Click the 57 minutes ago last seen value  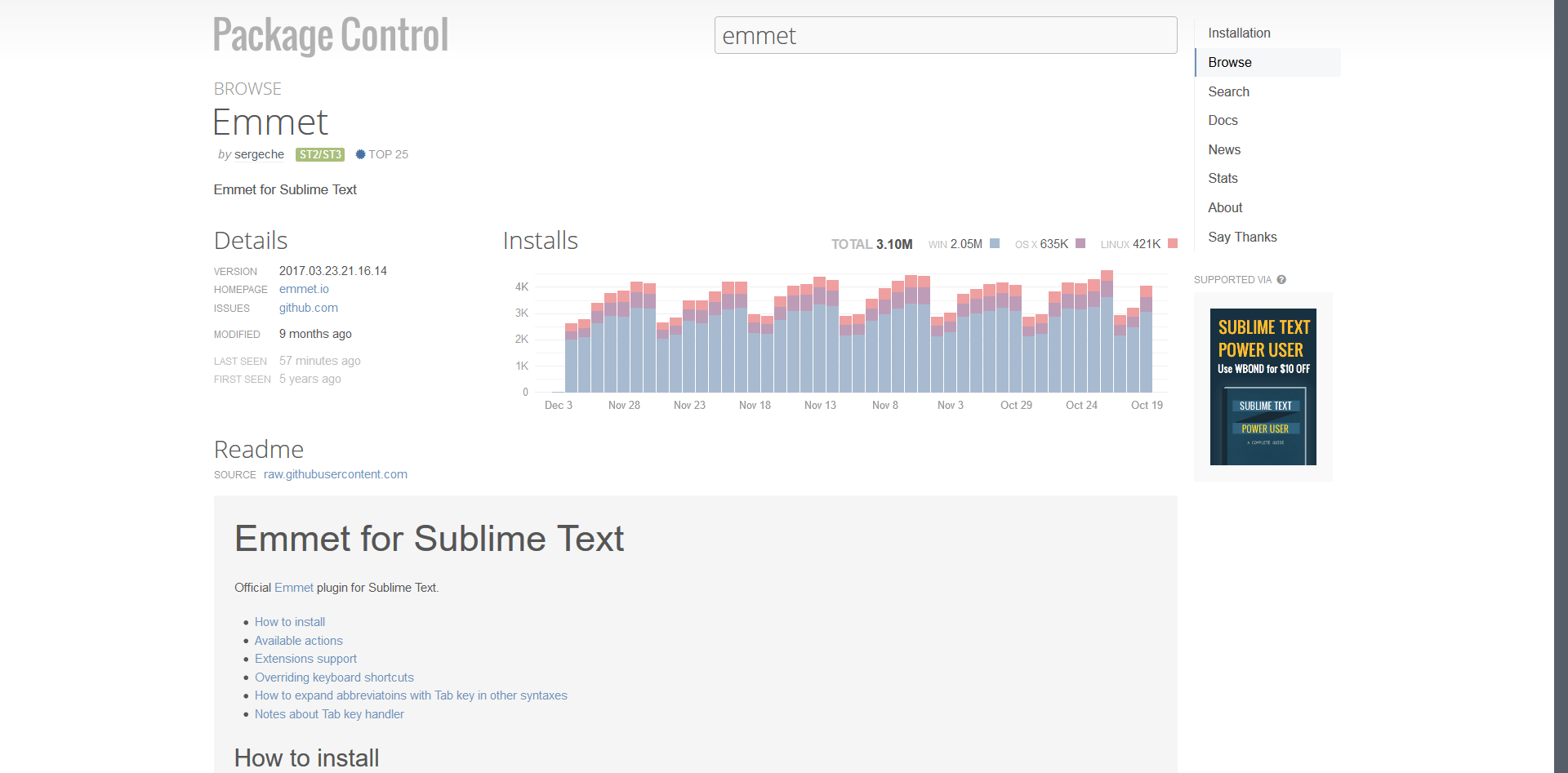[x=319, y=361]
